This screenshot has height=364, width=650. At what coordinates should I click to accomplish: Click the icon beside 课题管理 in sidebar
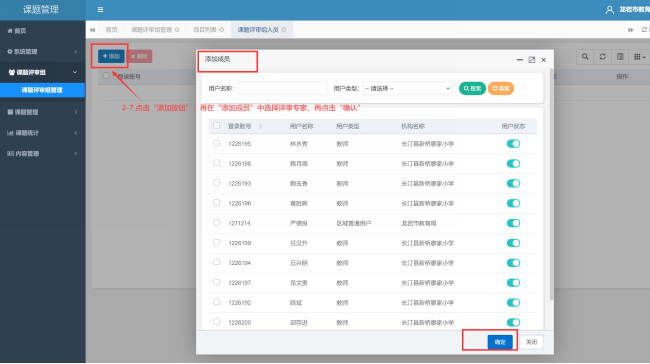(10, 112)
